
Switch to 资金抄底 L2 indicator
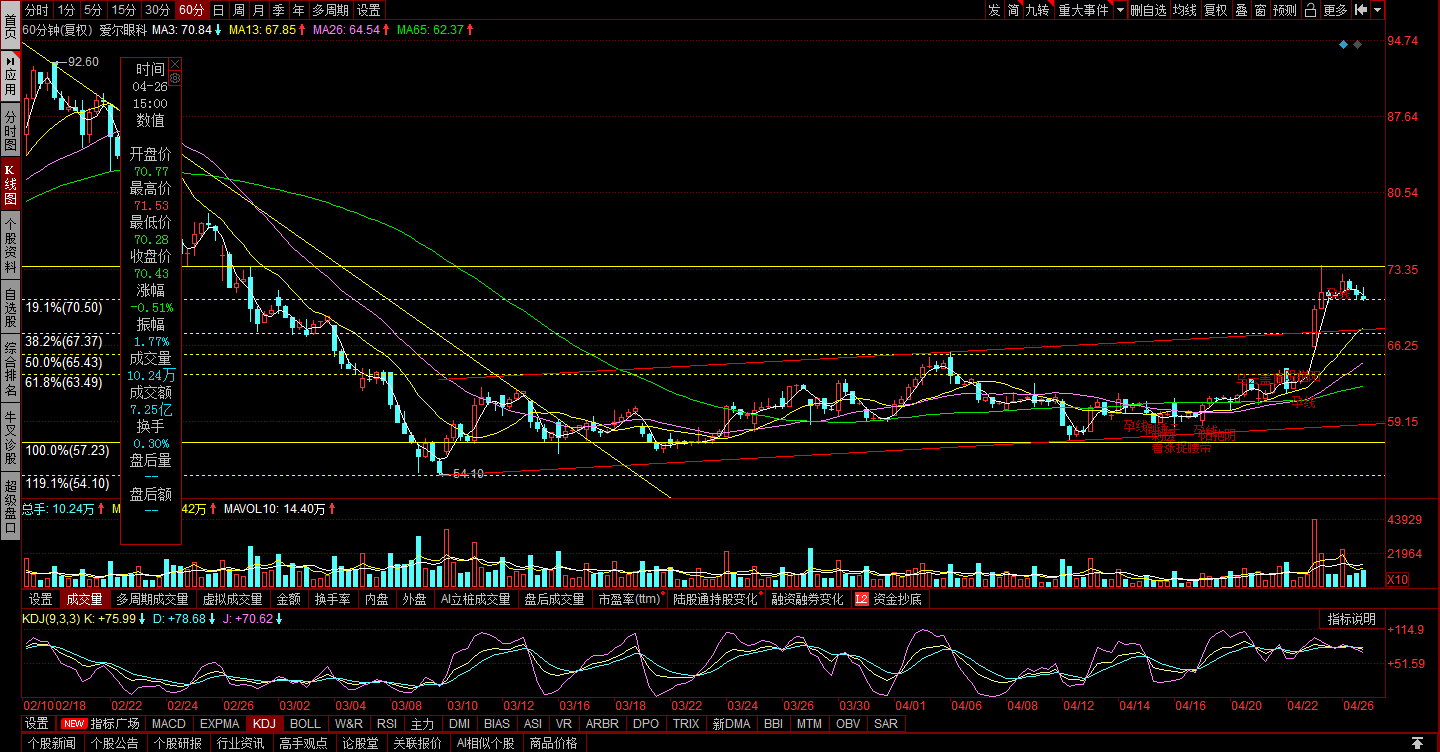click(x=889, y=599)
